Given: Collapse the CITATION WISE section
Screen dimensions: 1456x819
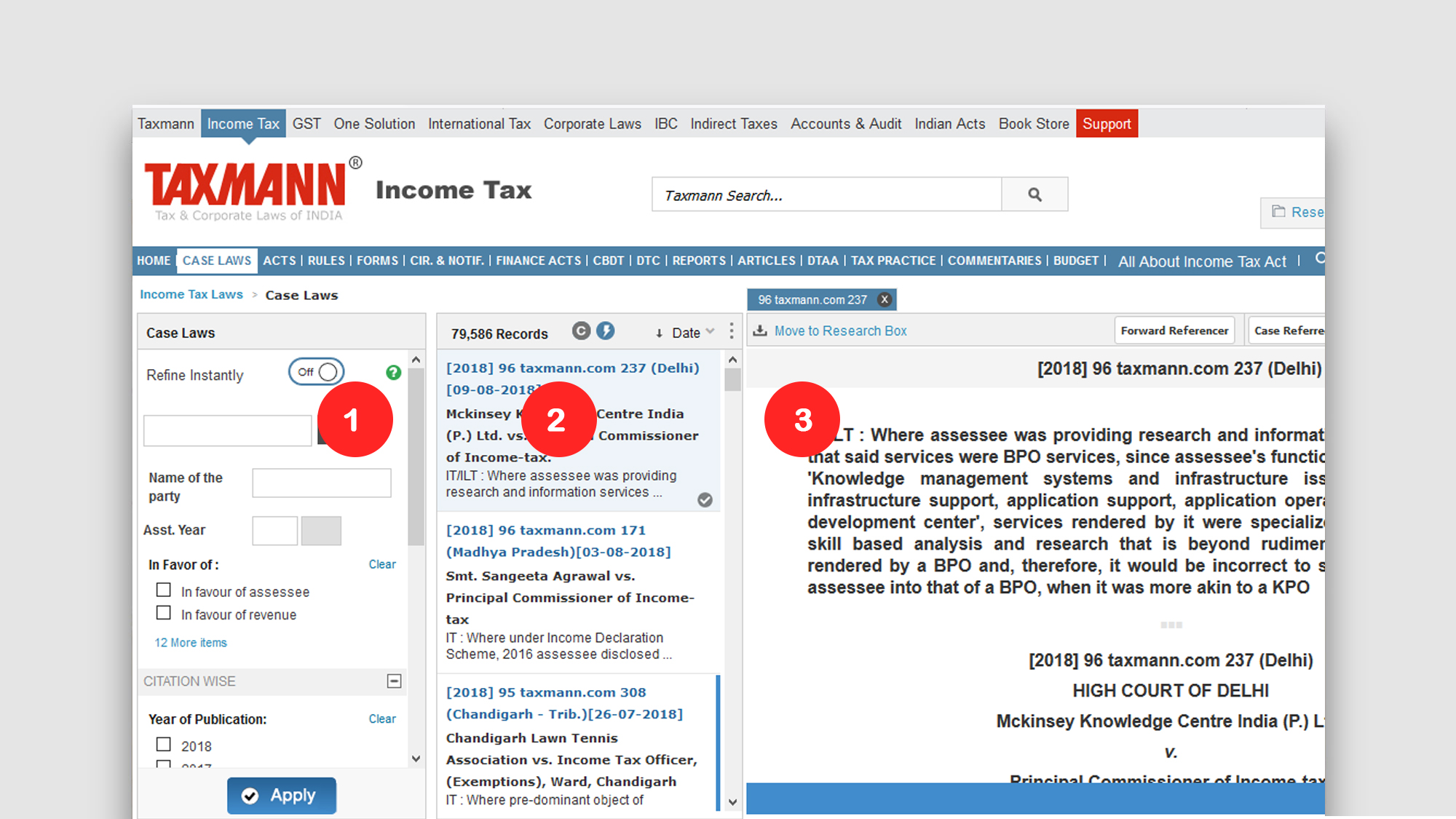Looking at the screenshot, I should 394,681.
